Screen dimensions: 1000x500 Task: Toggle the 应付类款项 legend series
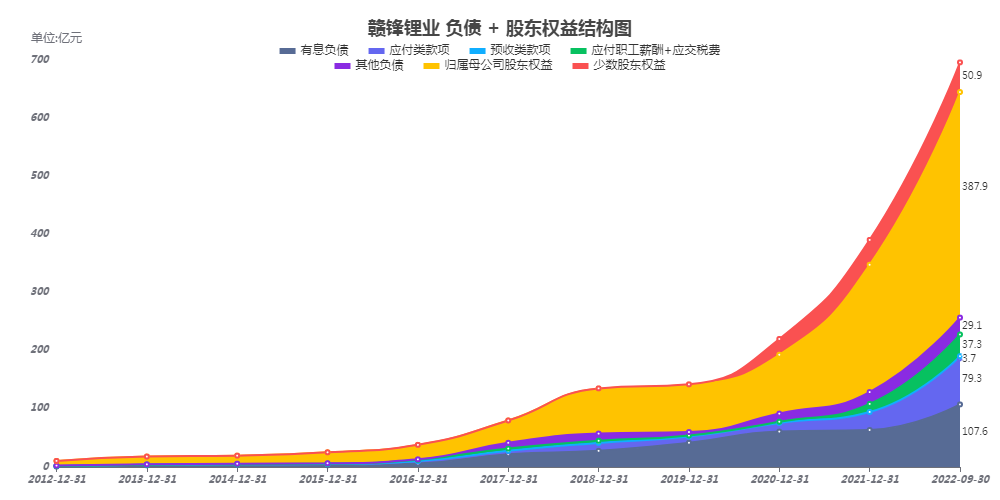point(409,50)
